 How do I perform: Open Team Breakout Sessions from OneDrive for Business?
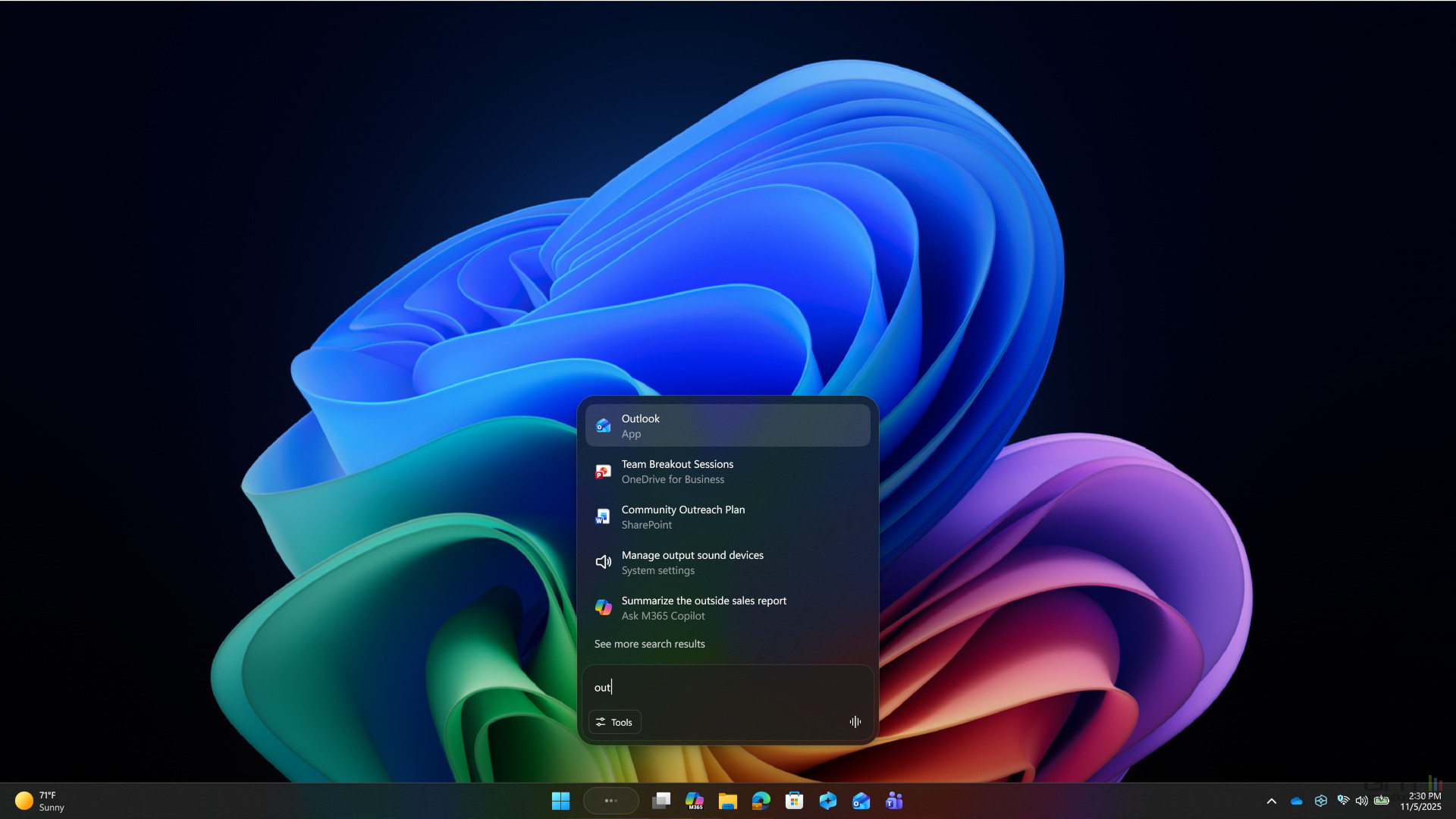[726, 470]
